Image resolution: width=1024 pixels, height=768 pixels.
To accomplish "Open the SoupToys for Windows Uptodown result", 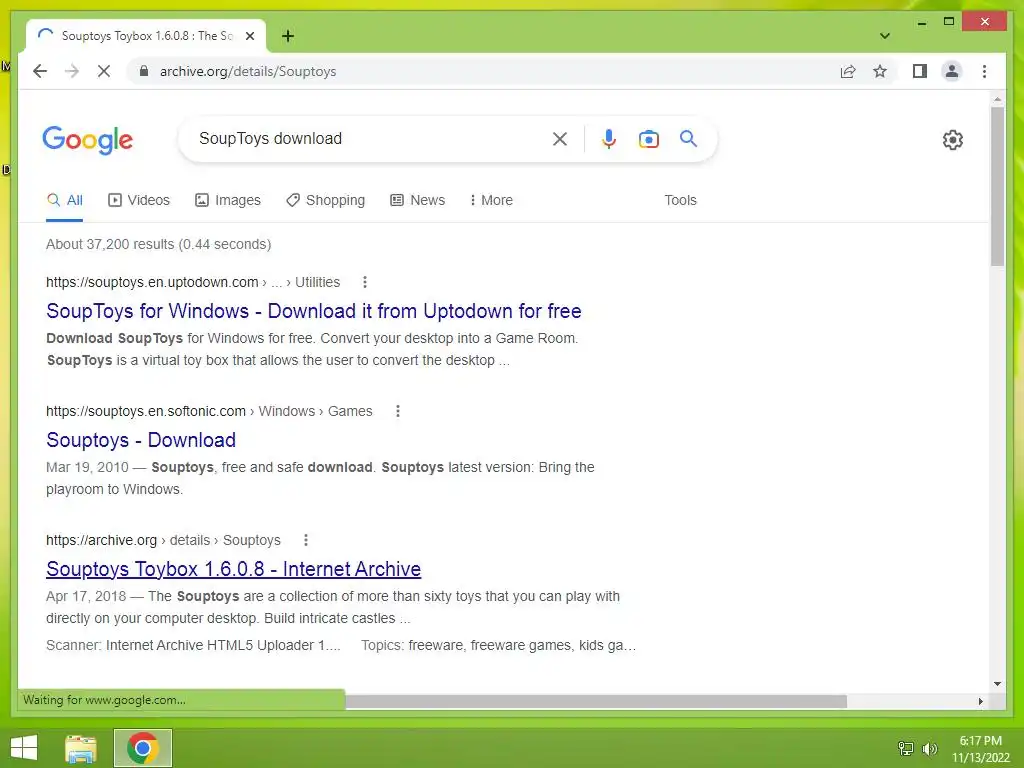I will [x=313, y=311].
